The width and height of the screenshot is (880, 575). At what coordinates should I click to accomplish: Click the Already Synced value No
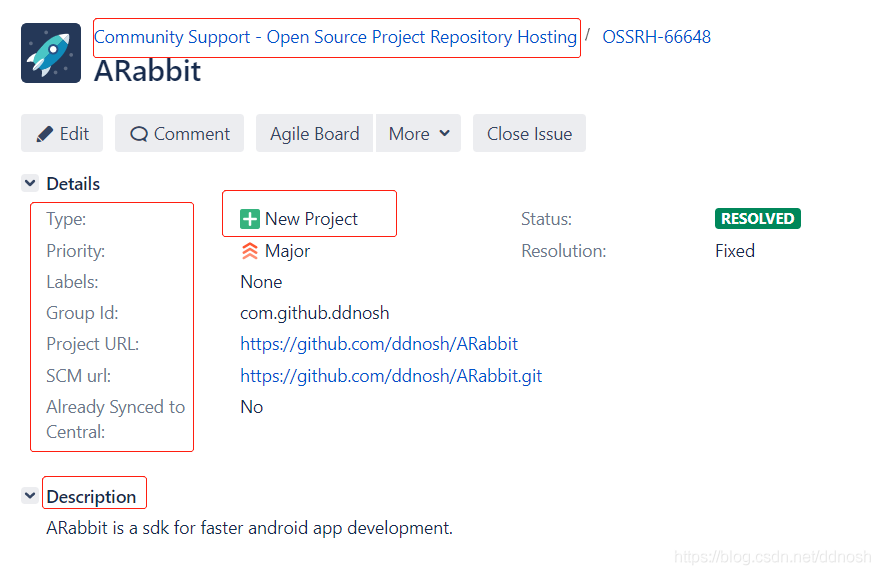(251, 407)
